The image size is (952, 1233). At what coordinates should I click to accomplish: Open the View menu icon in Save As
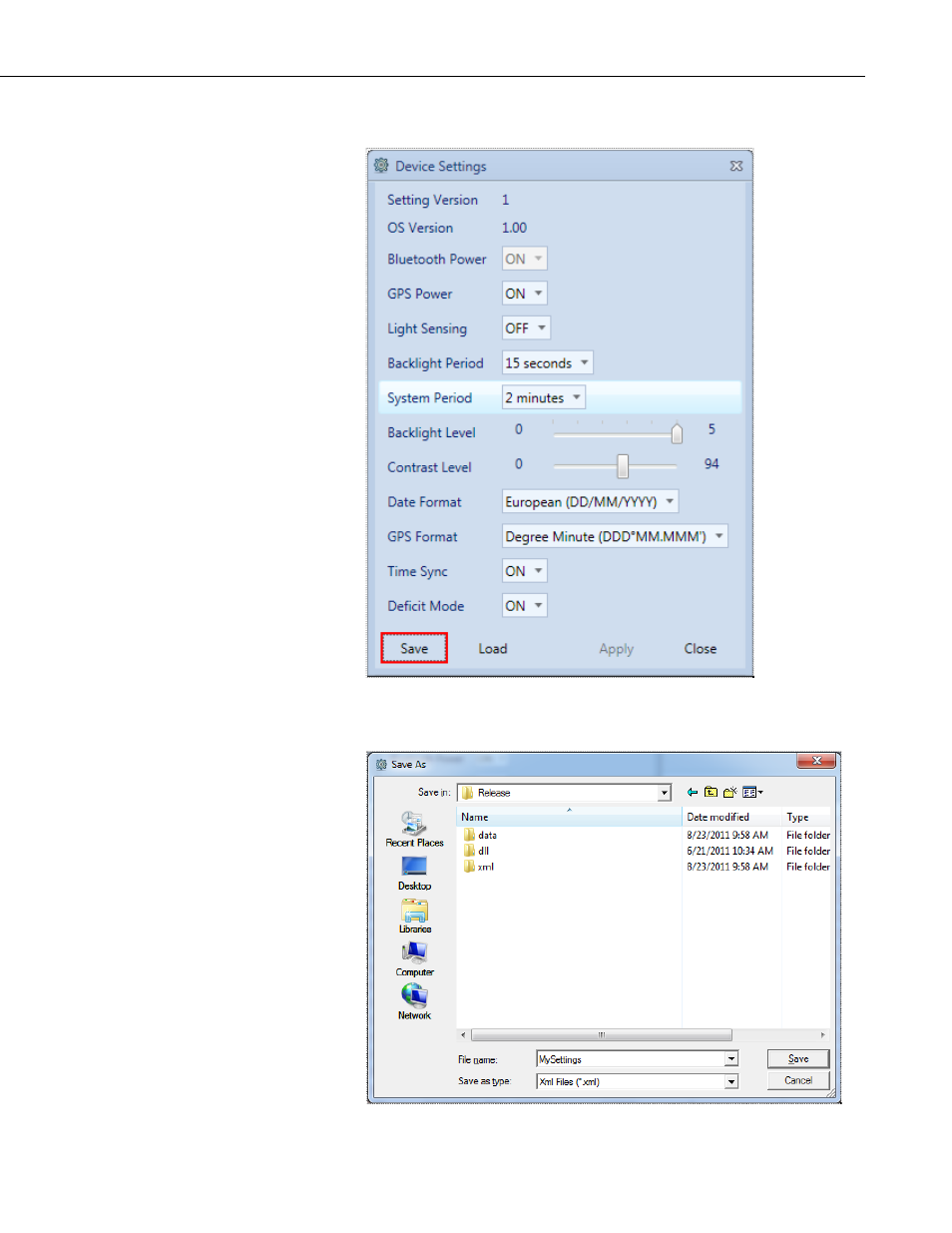[752, 792]
